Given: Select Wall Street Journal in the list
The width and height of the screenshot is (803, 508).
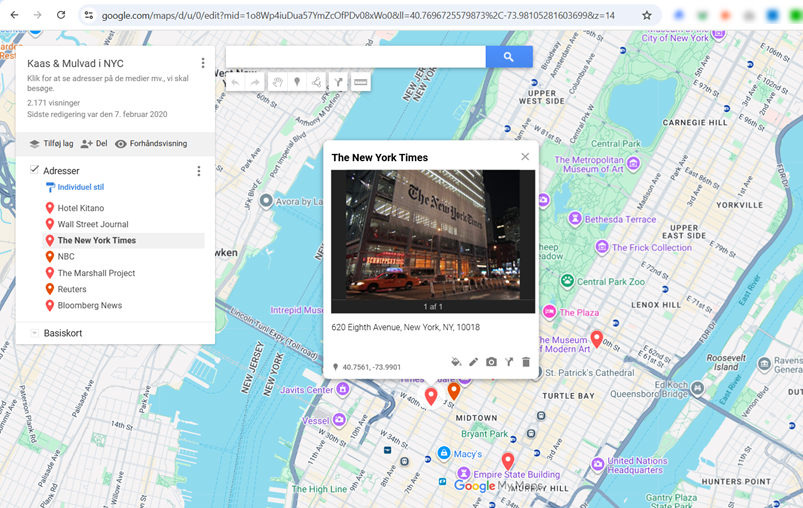Looking at the screenshot, I should (x=93, y=224).
